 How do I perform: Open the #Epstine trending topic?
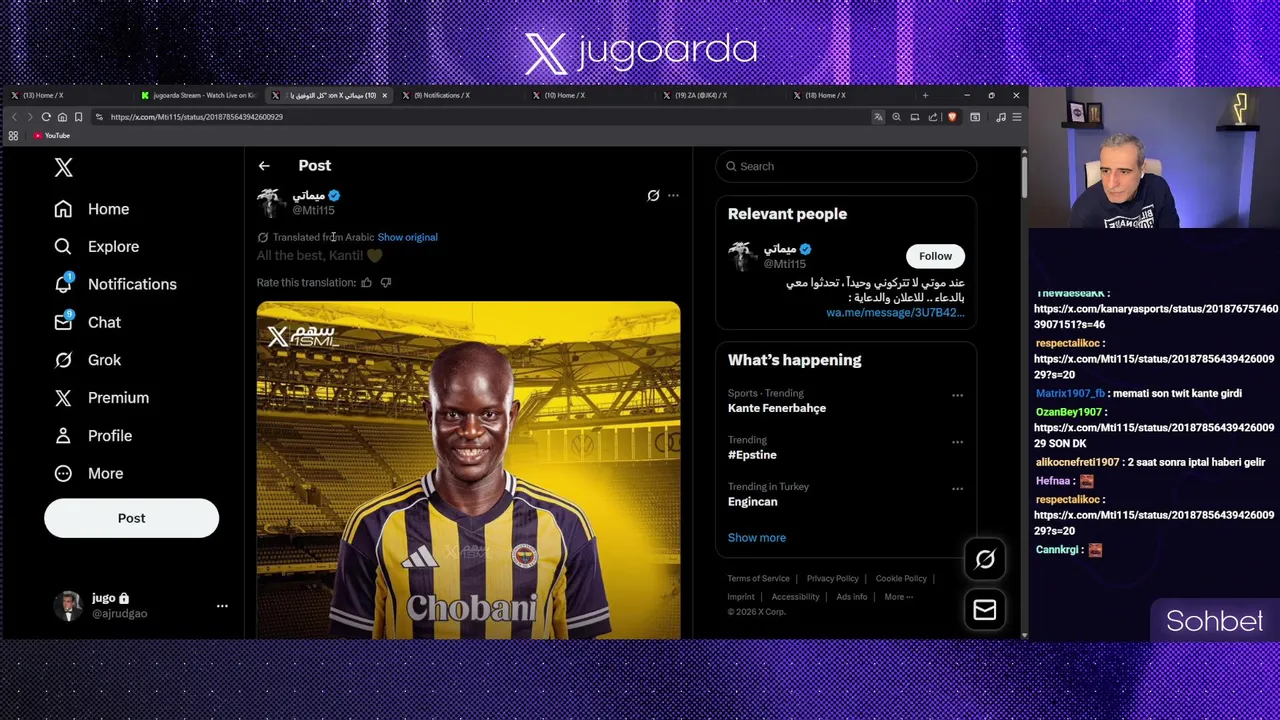click(752, 455)
